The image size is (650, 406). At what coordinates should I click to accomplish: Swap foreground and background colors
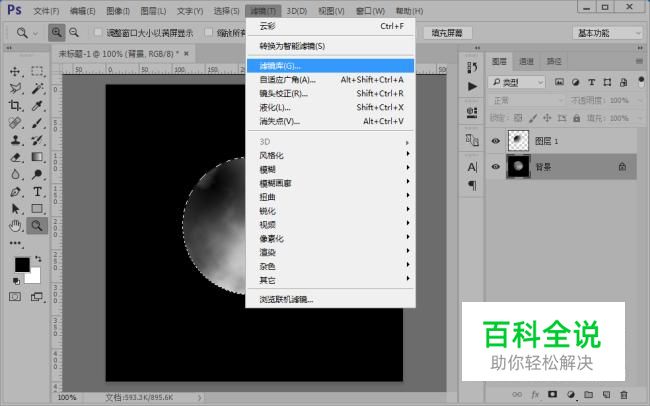(38, 259)
